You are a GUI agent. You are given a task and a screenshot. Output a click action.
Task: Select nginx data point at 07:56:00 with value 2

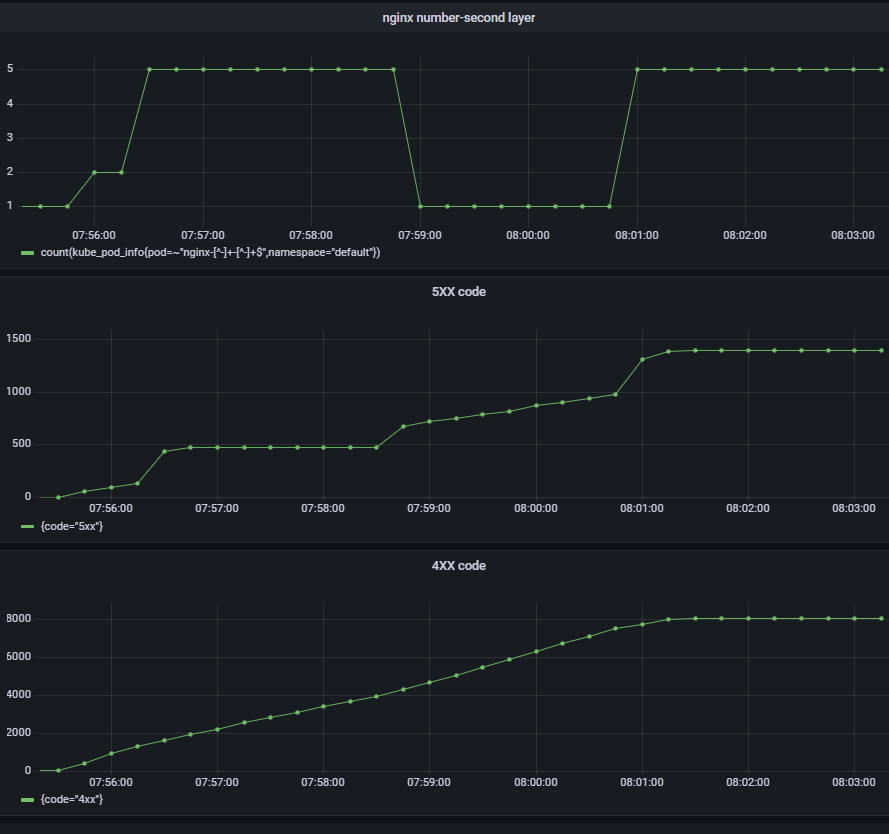95,172
